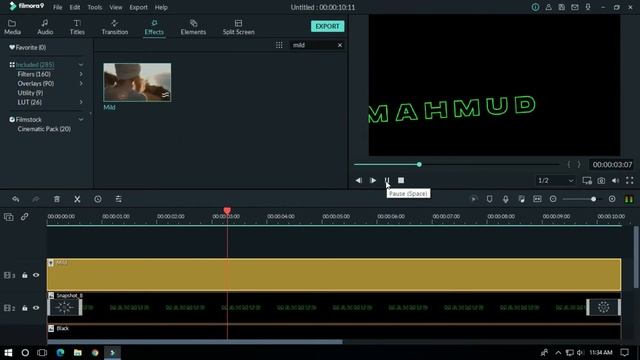Undo the last action
Image resolution: width=640 pixels, height=360 pixels.
[16, 199]
